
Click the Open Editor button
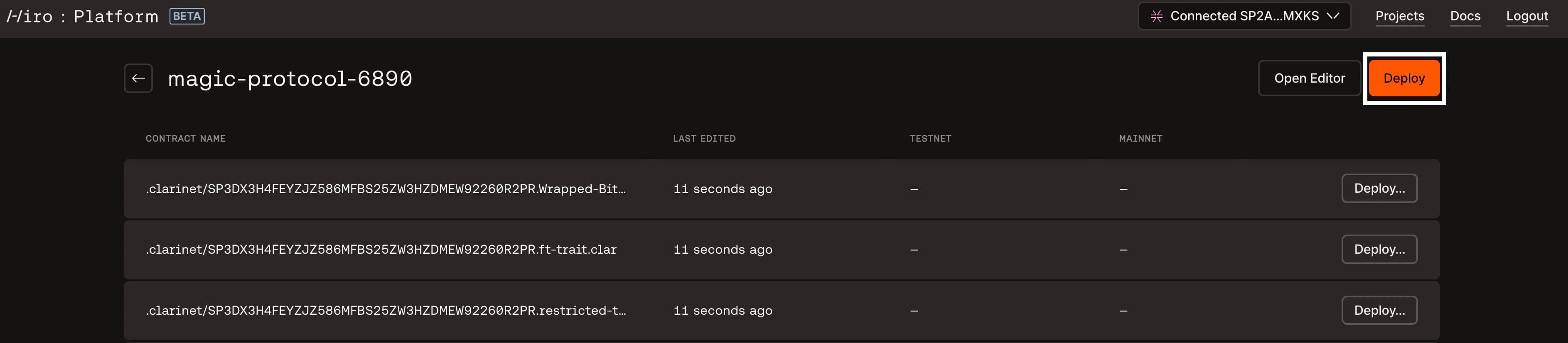(x=1309, y=78)
